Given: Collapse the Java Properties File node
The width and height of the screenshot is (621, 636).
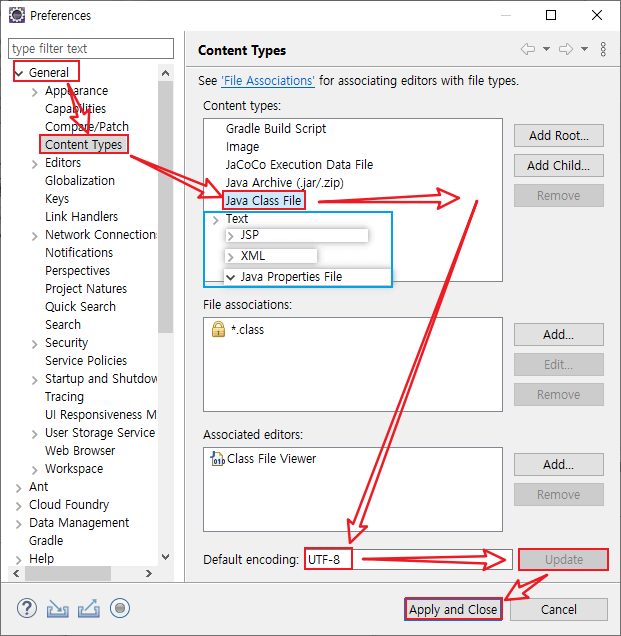Looking at the screenshot, I should click(x=231, y=277).
